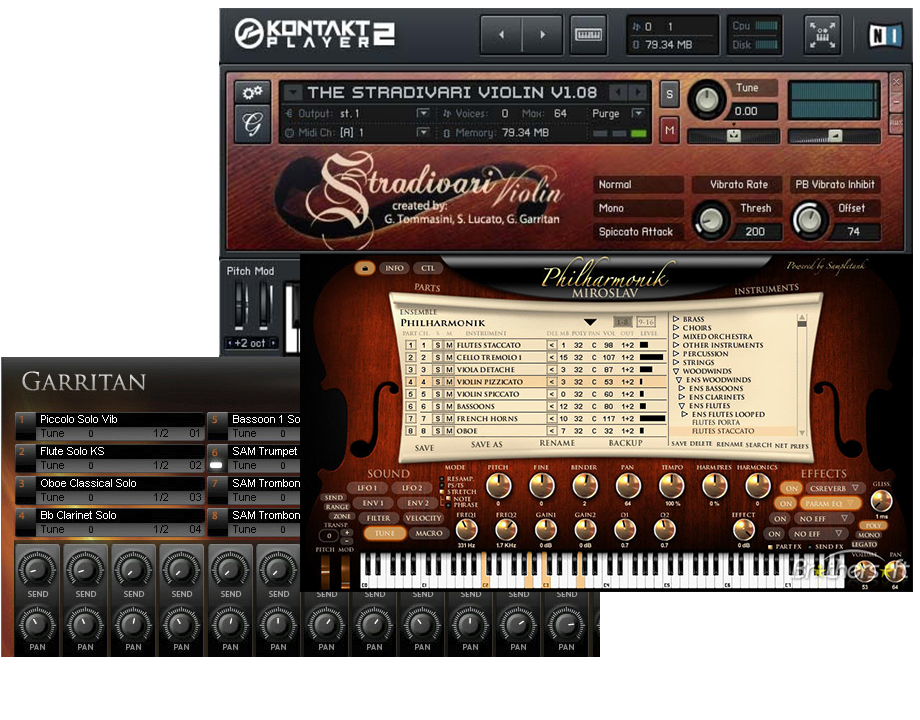Click the PB Vibrato Inhibit Offset knob
920x720 pixels.
click(809, 220)
